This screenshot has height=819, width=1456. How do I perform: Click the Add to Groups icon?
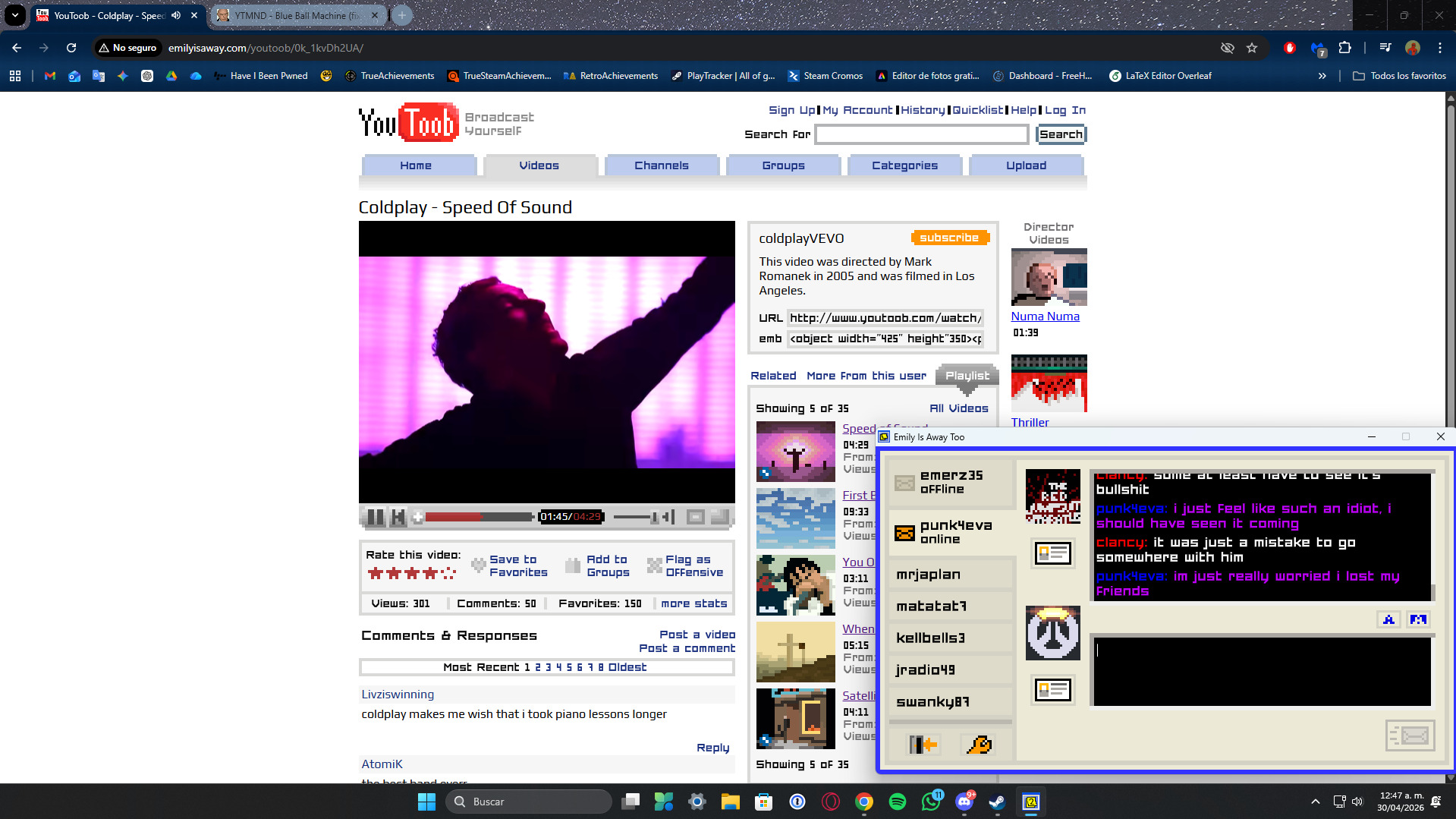tap(573, 565)
